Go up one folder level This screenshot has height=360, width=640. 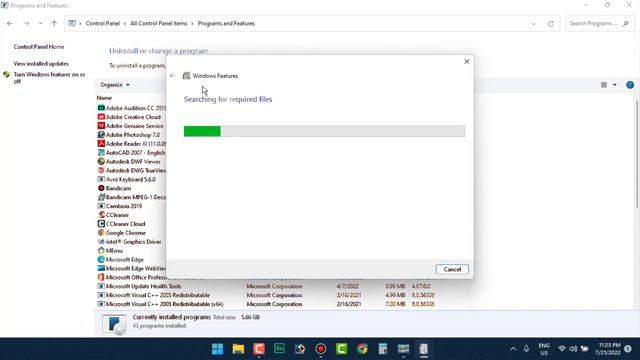pyautogui.click(x=54, y=24)
